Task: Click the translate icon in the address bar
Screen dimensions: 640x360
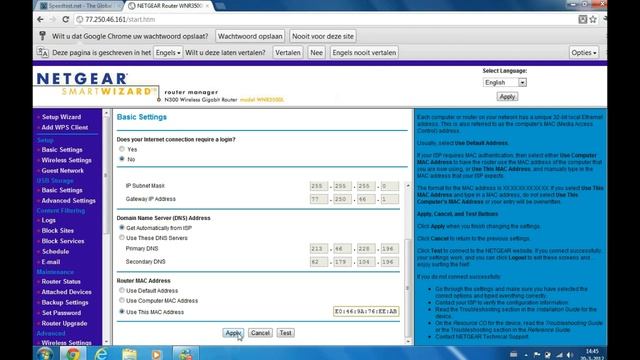Action: 583,19
